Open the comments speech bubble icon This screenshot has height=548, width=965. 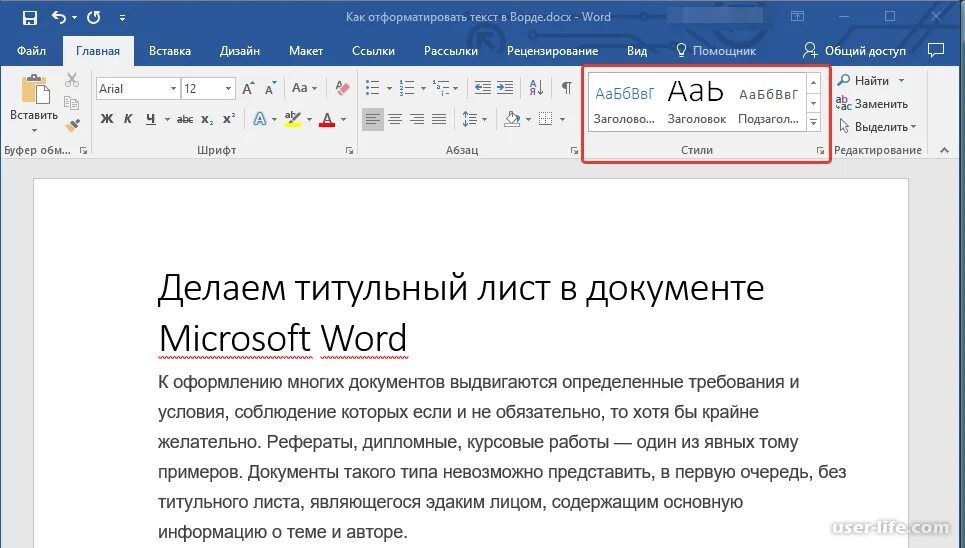pos(935,50)
